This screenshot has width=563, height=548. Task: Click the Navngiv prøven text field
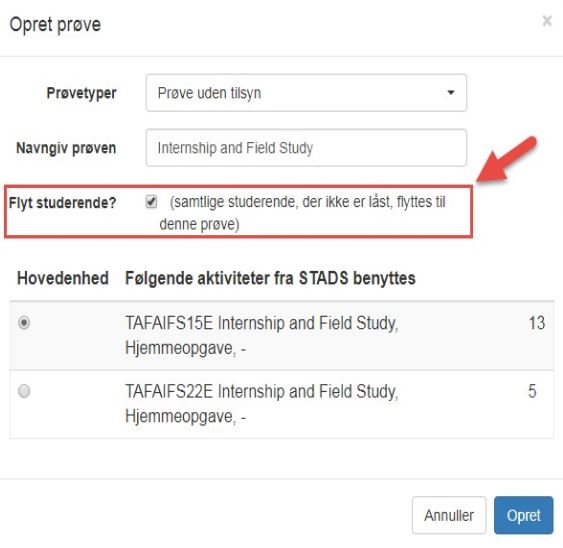pos(306,148)
